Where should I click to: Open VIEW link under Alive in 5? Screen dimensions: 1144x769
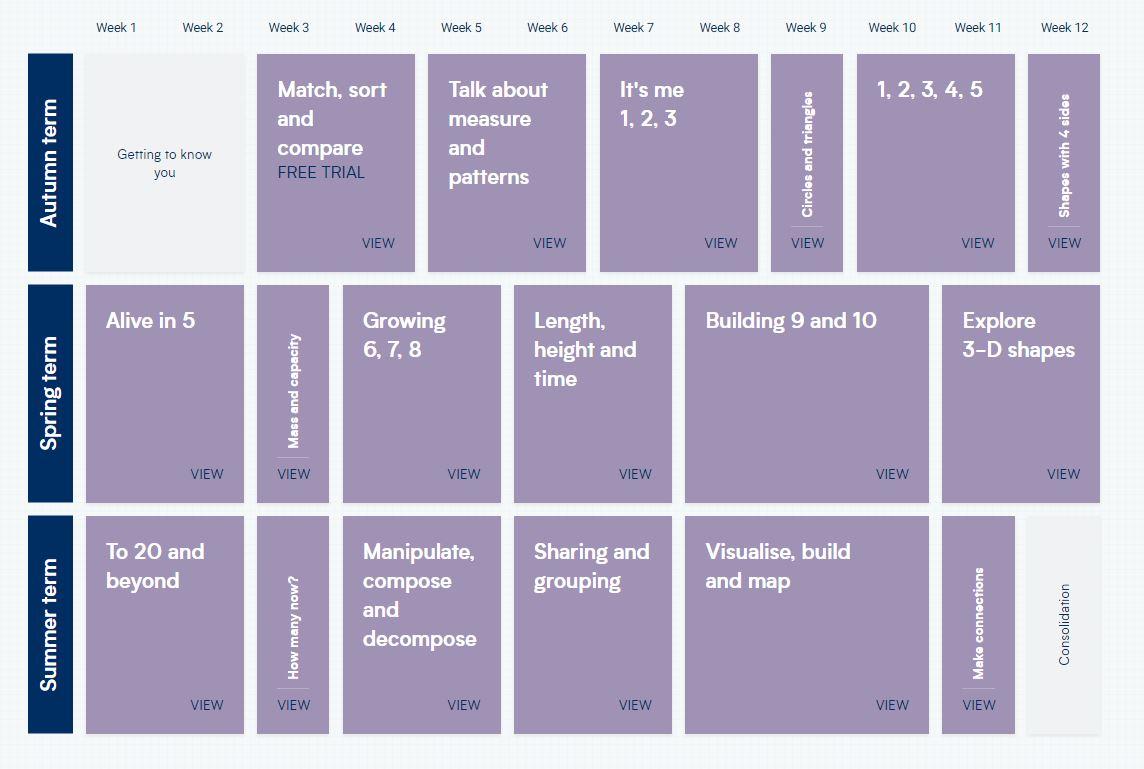point(207,474)
